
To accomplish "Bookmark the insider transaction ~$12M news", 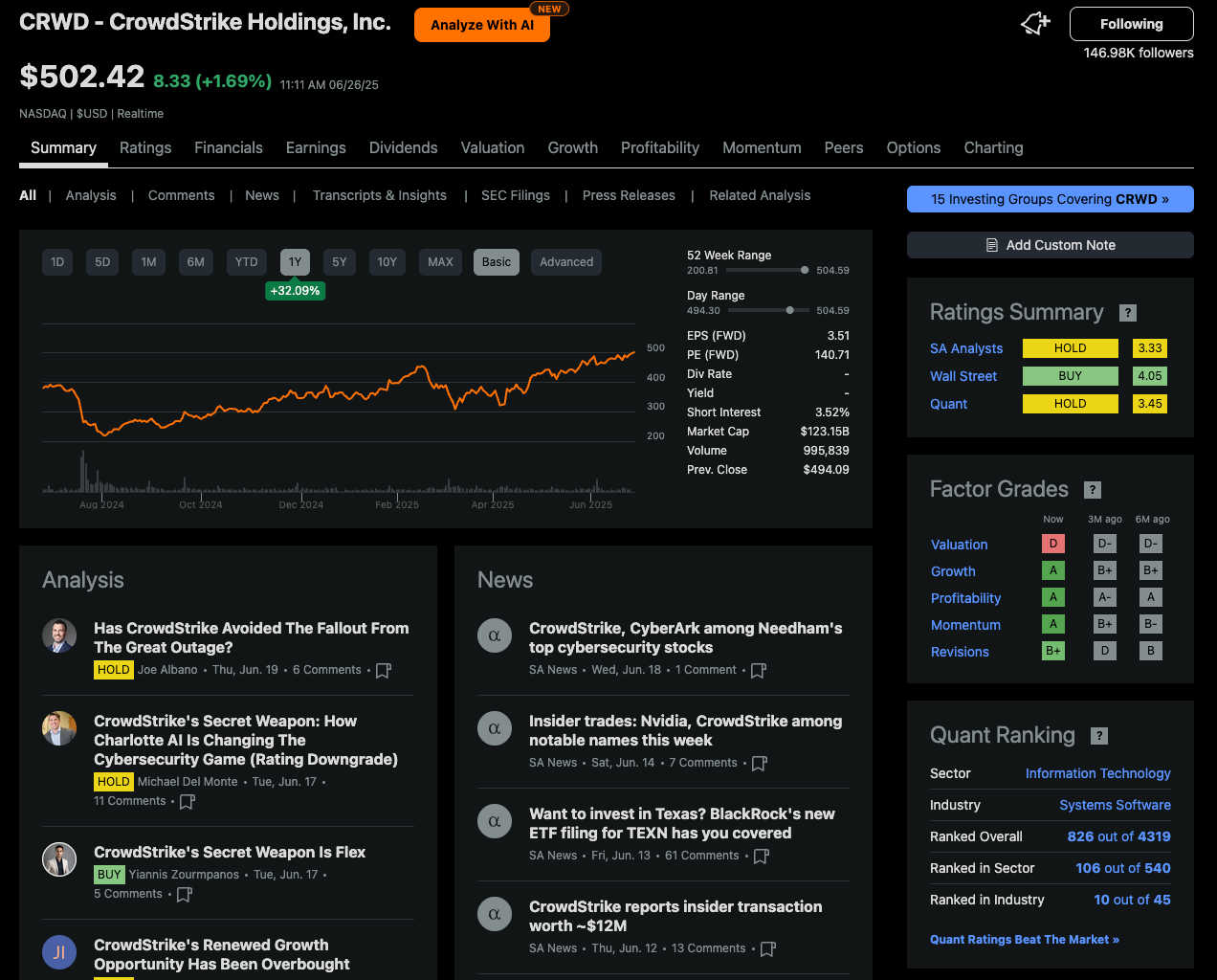I will pos(767,949).
